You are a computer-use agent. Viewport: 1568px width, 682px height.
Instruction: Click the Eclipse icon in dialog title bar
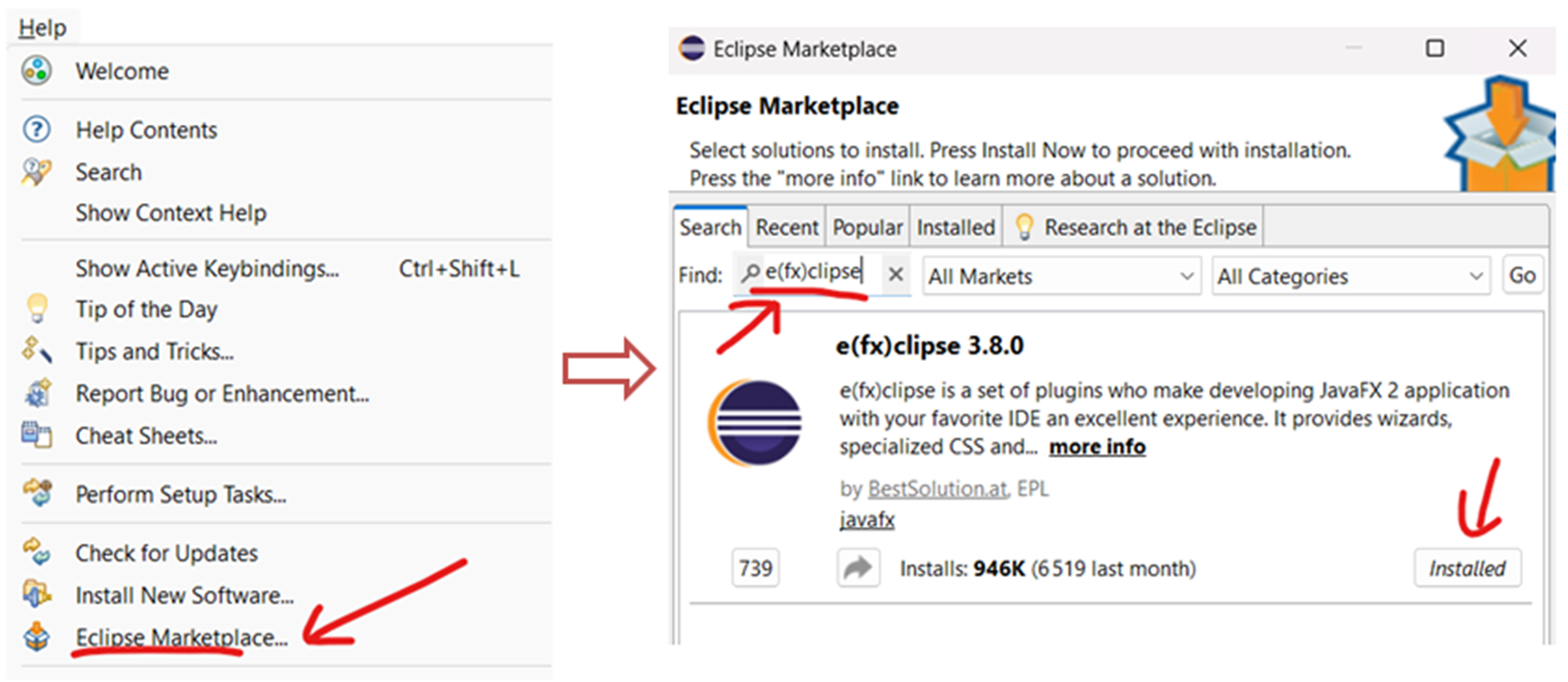(x=692, y=48)
